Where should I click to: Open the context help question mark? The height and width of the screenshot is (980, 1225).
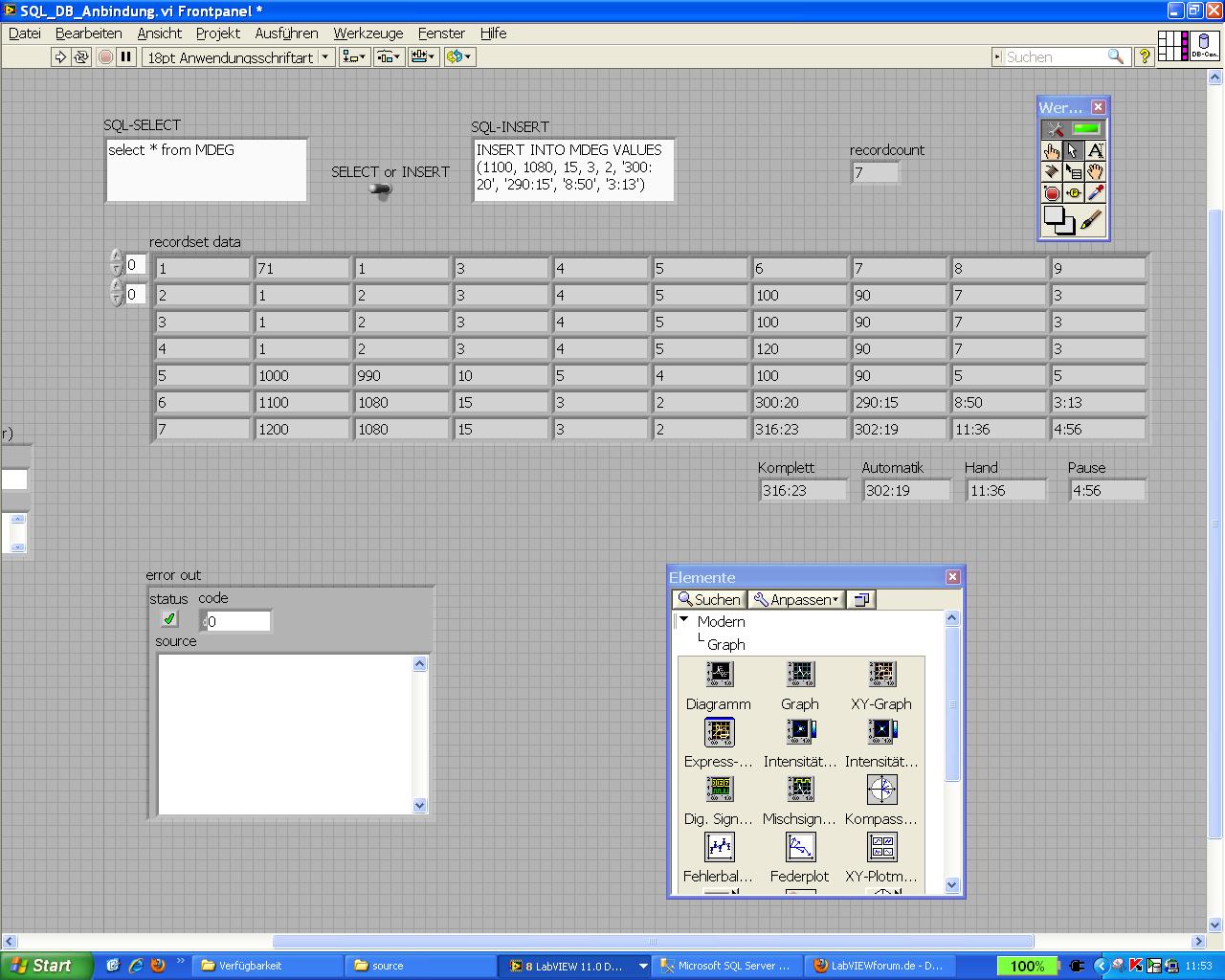(x=1144, y=57)
